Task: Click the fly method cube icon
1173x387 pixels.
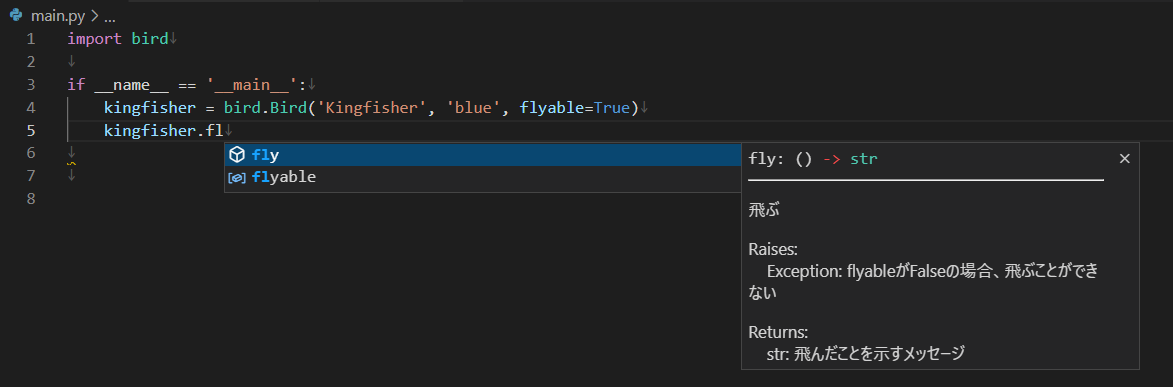Action: point(237,155)
